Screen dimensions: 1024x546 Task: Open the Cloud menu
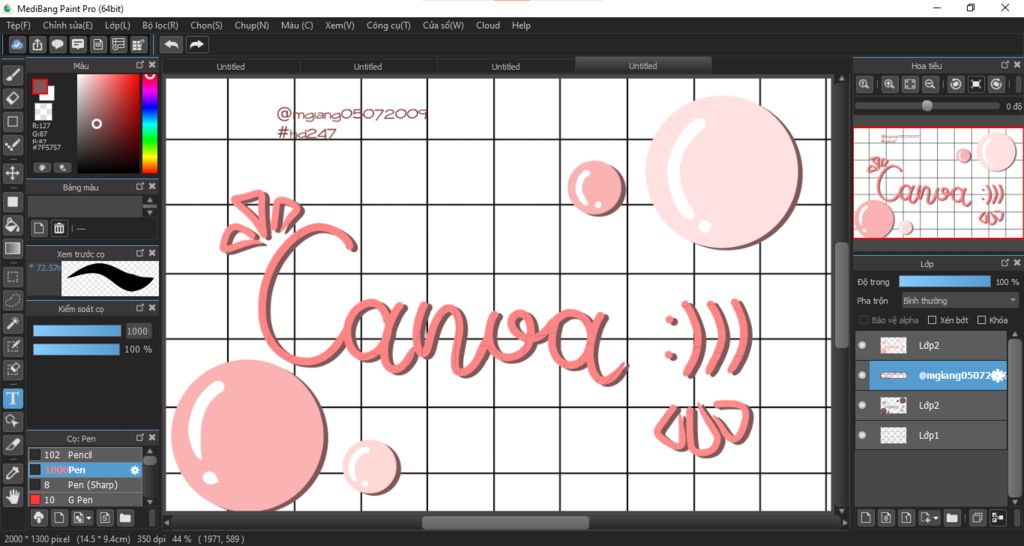[x=488, y=25]
